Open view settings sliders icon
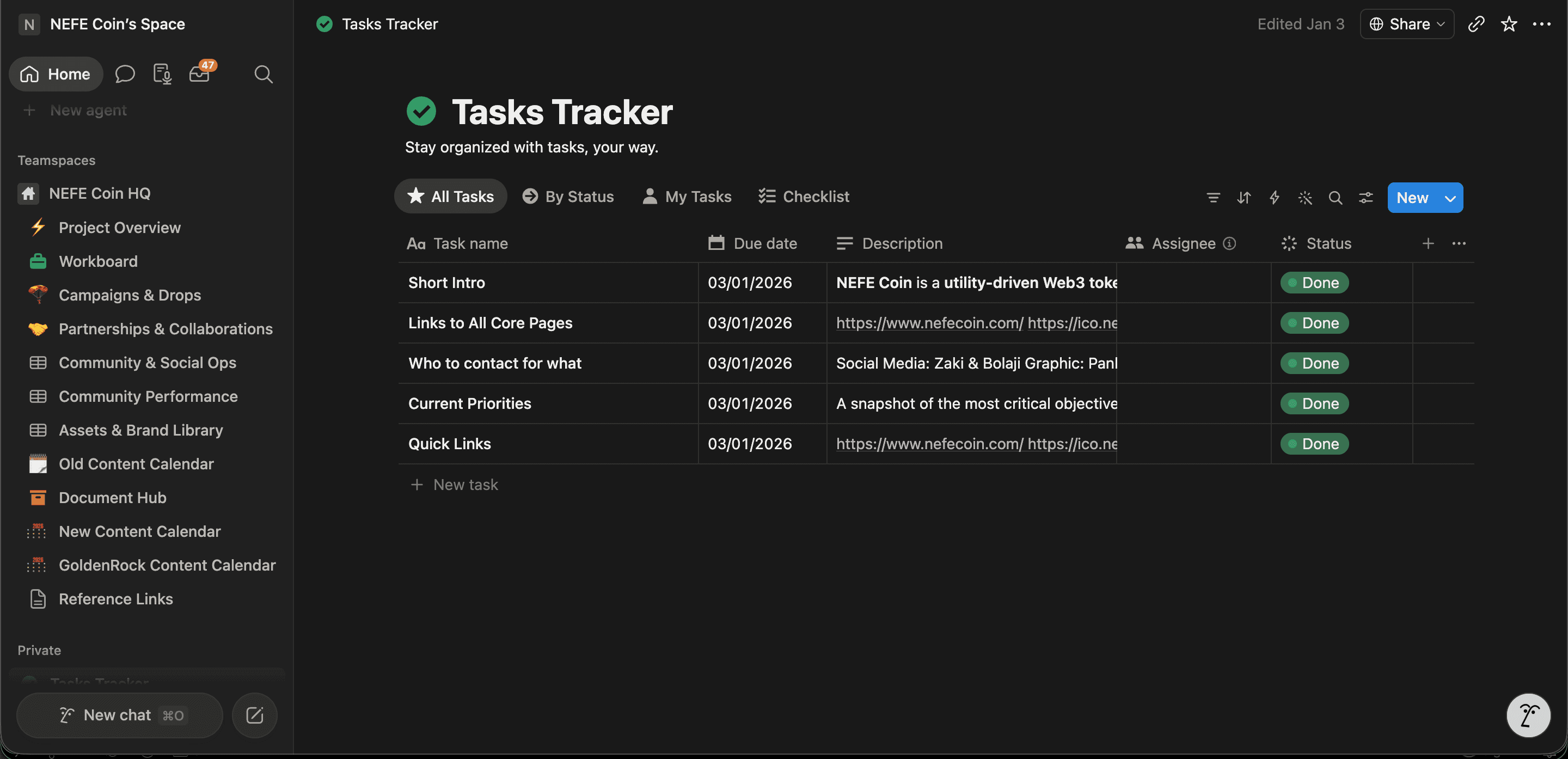This screenshot has width=1568, height=759. coord(1366,197)
